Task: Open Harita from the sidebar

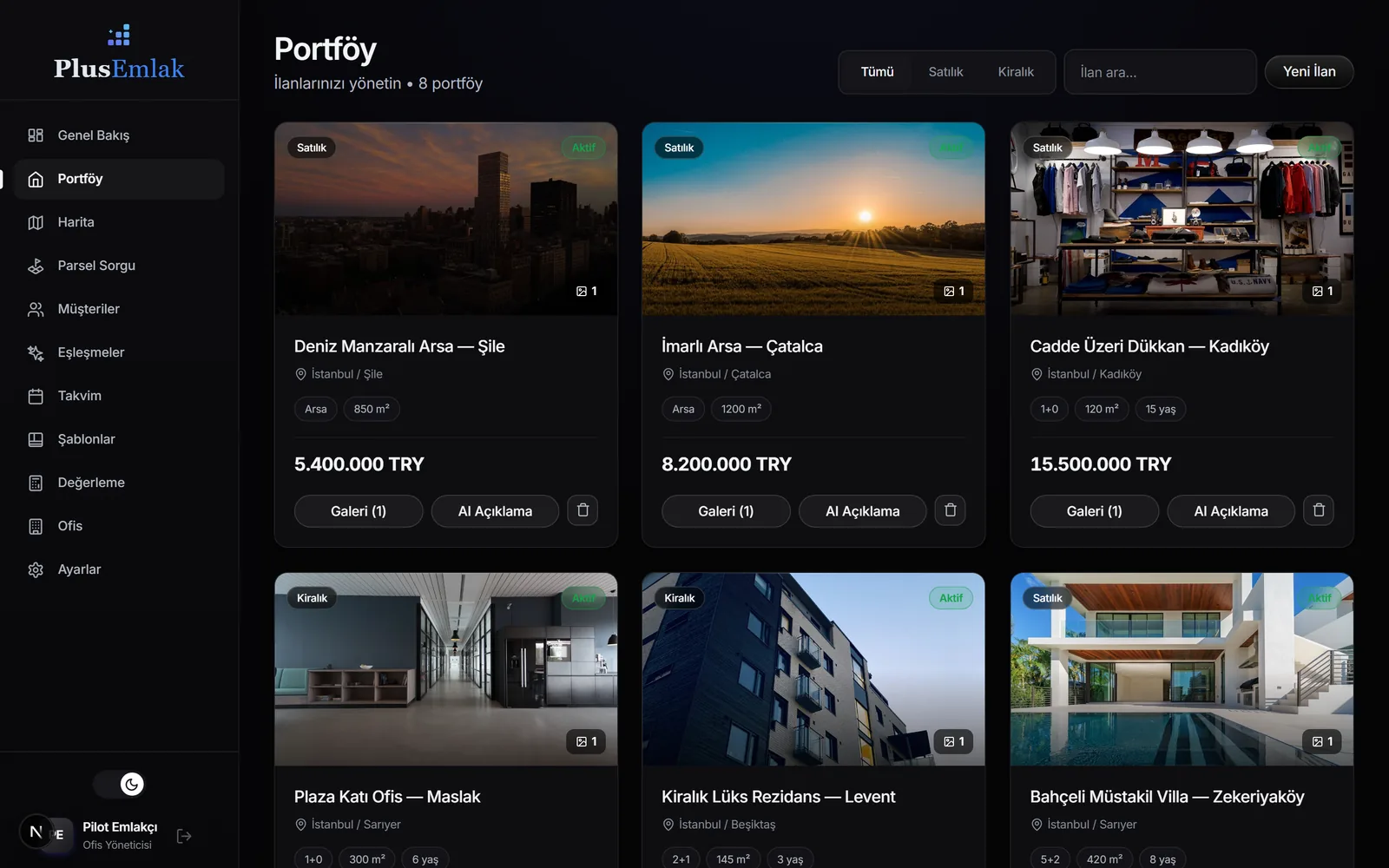Action: [119, 222]
